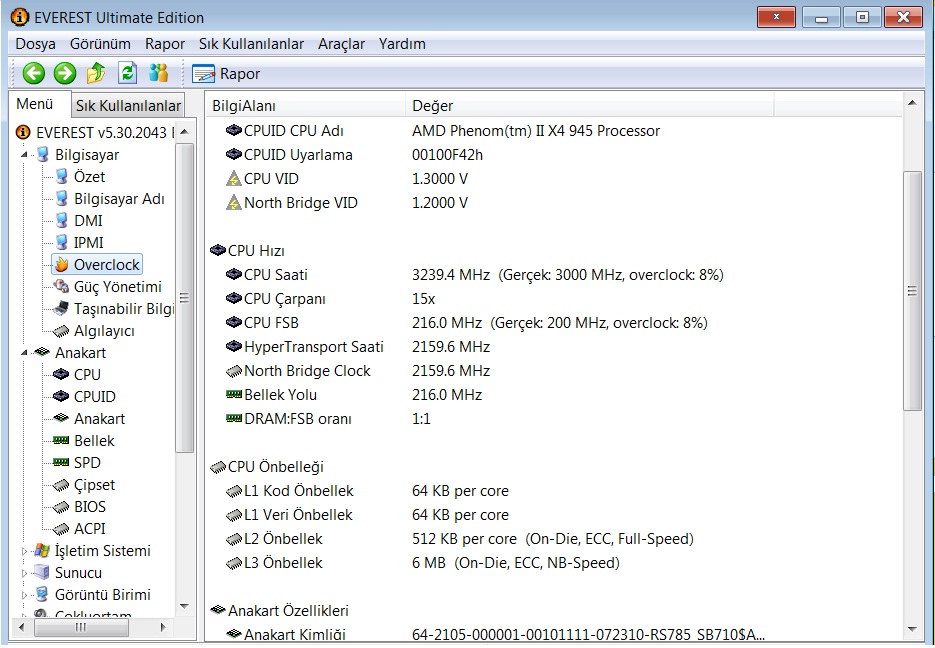Expand the İşletim Sistemi tree node
Screen dimensions: 935x648
[24, 551]
